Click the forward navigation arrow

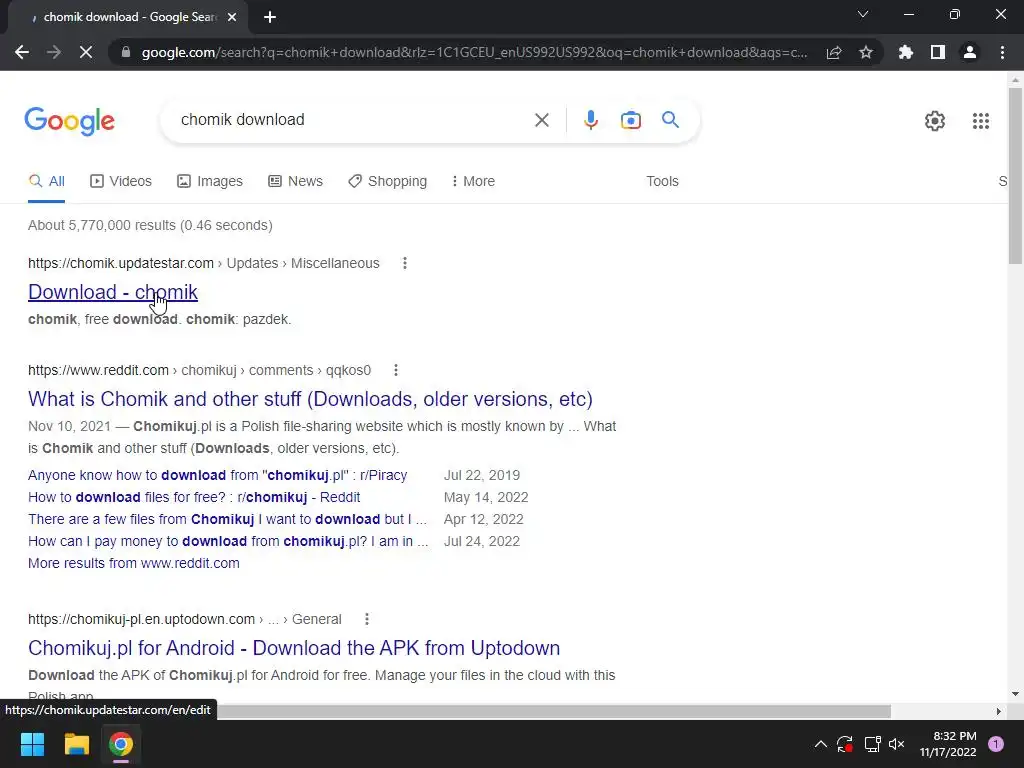point(54,52)
